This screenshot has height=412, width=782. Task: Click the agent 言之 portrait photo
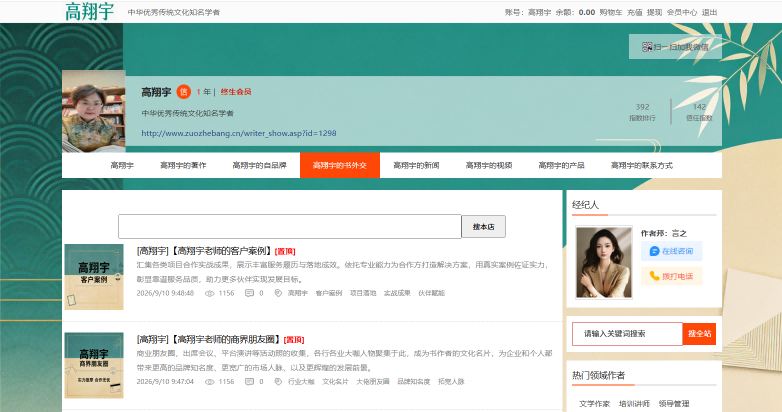[x=604, y=262]
